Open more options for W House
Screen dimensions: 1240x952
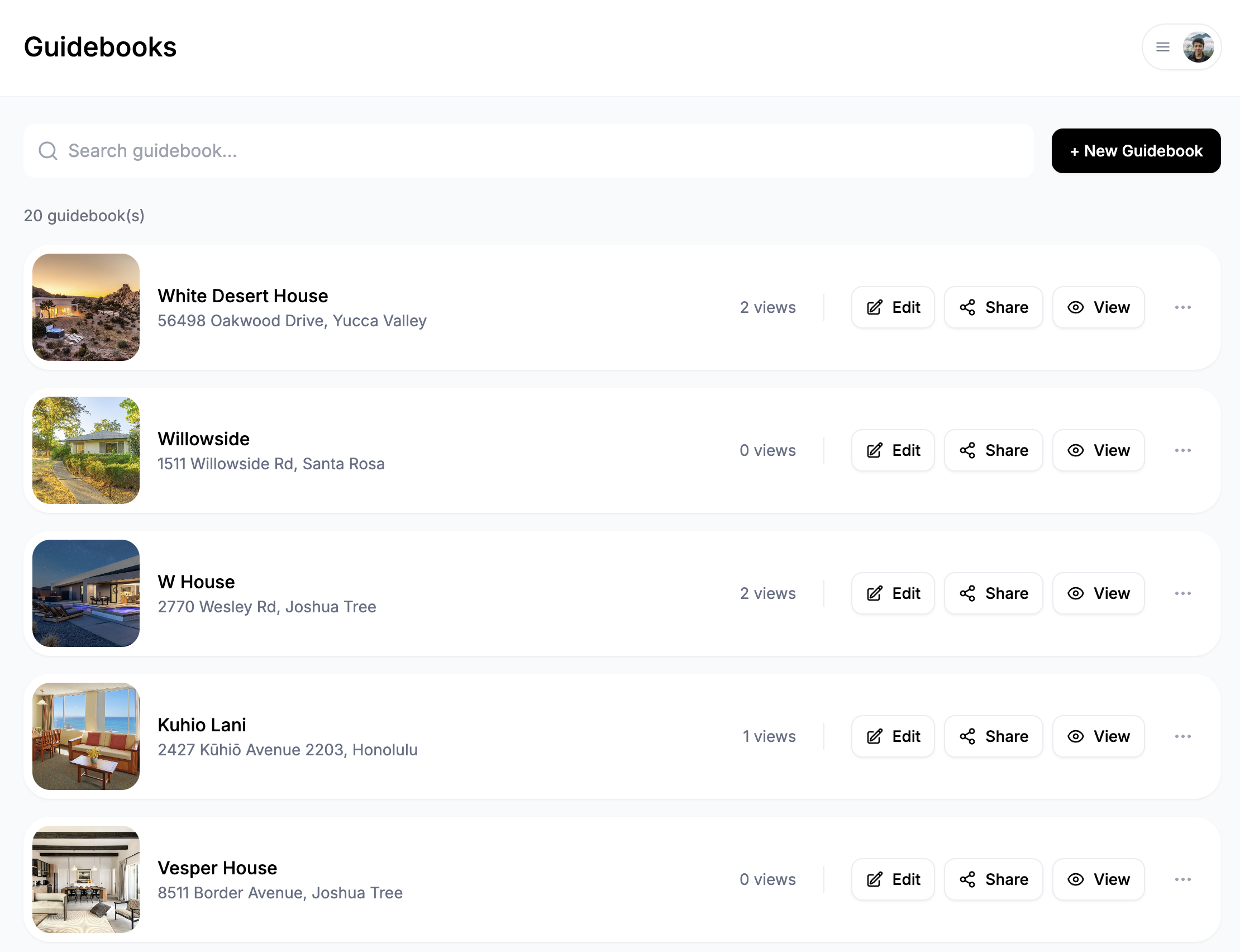(x=1182, y=593)
